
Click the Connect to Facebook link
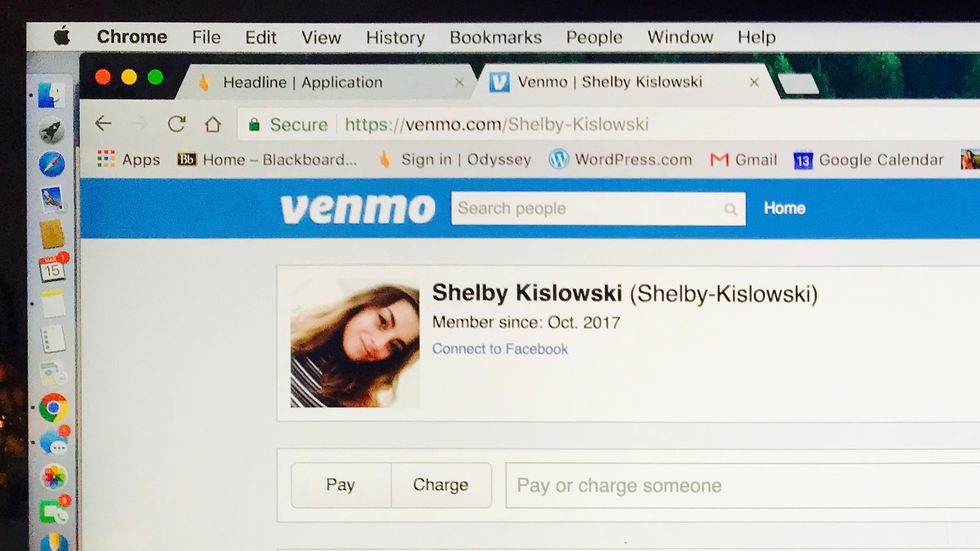point(500,349)
